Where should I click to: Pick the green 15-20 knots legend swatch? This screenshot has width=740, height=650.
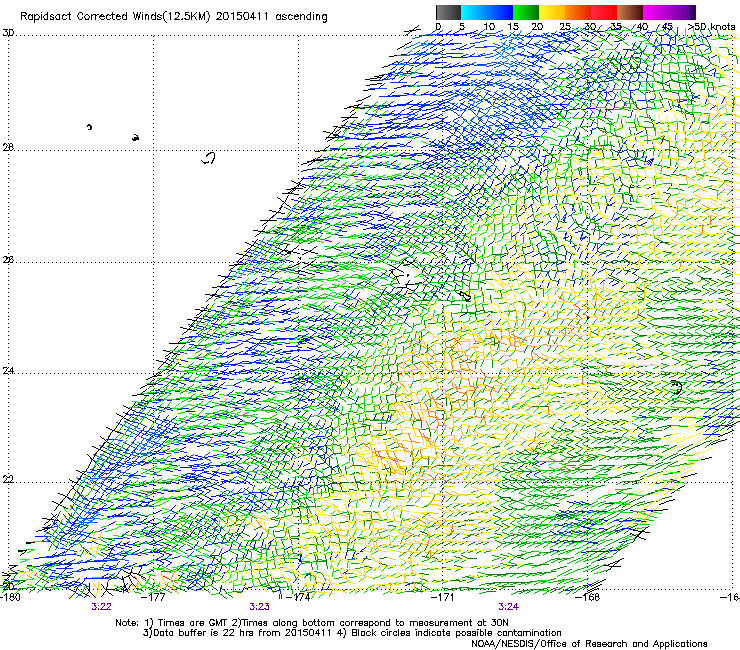coord(526,12)
